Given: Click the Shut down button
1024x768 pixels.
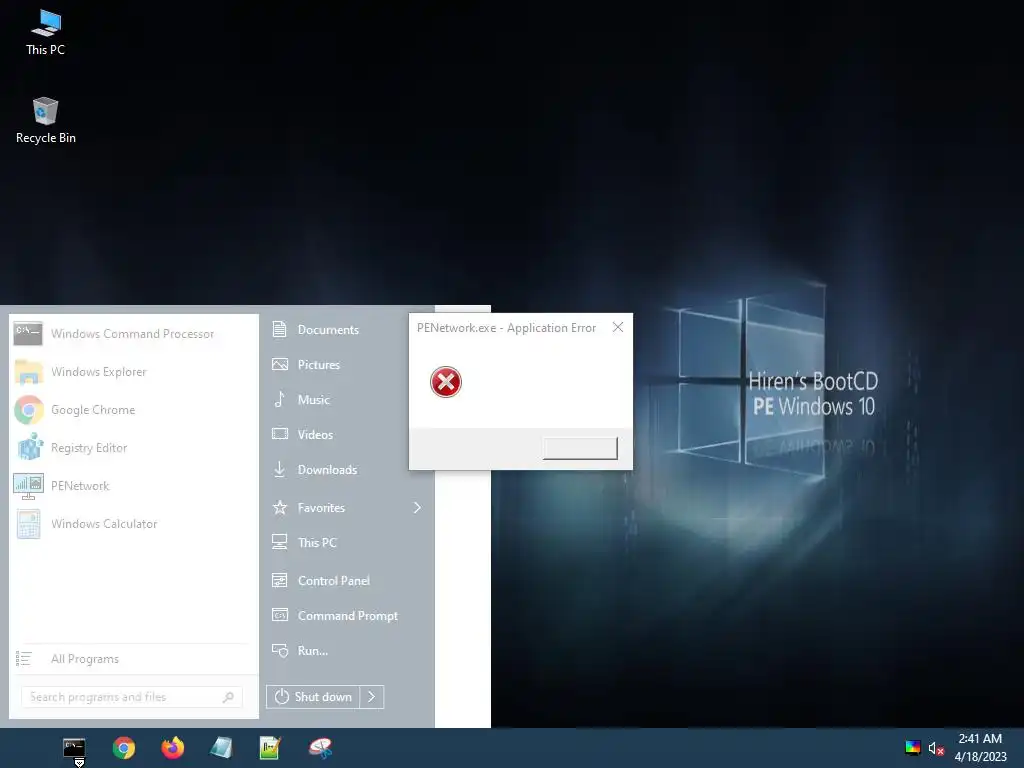Looking at the screenshot, I should point(313,697).
